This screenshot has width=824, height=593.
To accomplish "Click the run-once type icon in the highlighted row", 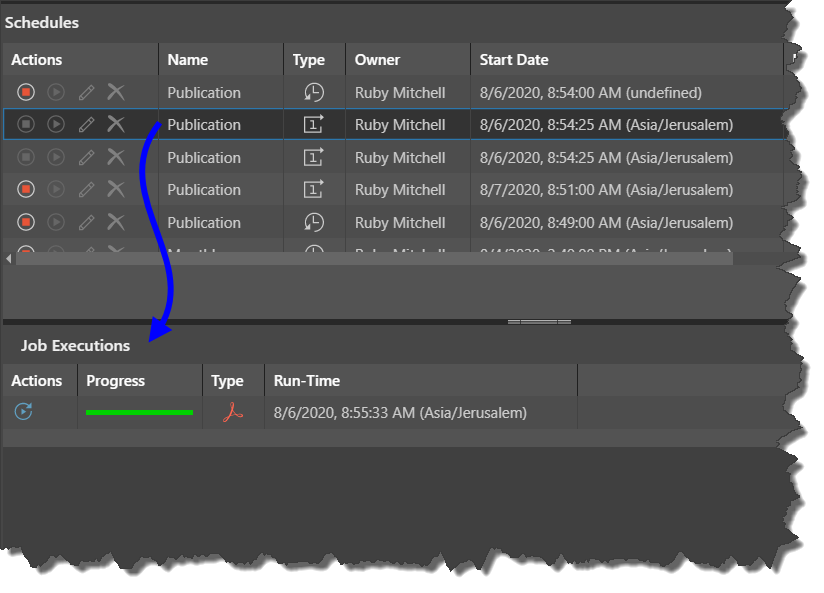I will pos(314,124).
